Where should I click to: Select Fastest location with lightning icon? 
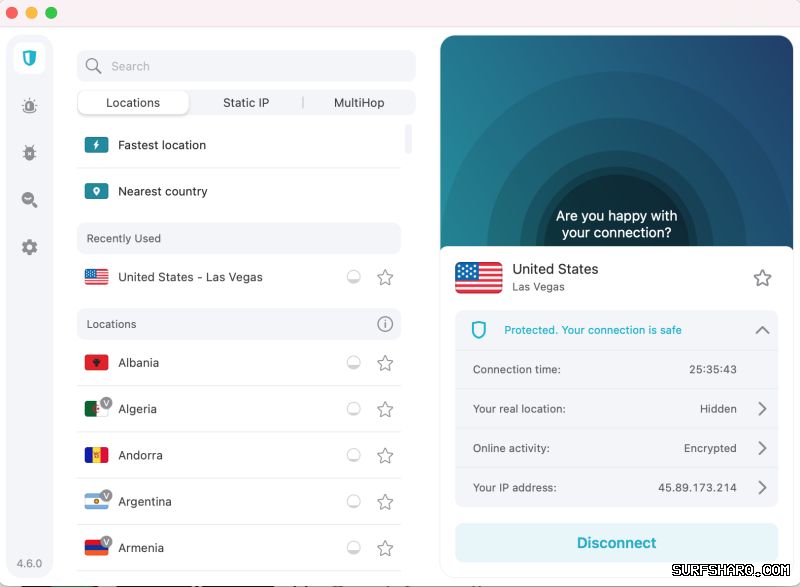pos(145,144)
